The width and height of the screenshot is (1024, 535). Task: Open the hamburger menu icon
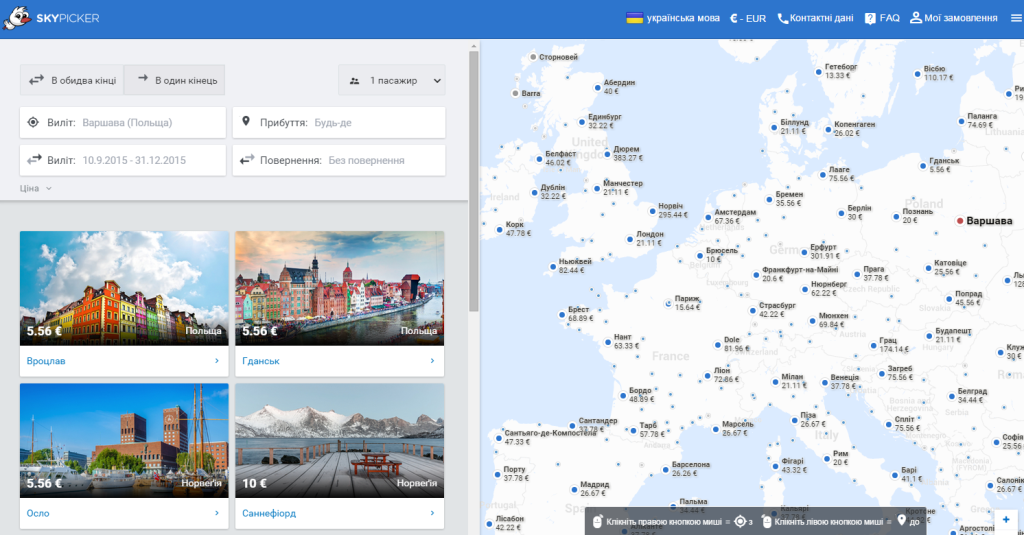point(1016,18)
